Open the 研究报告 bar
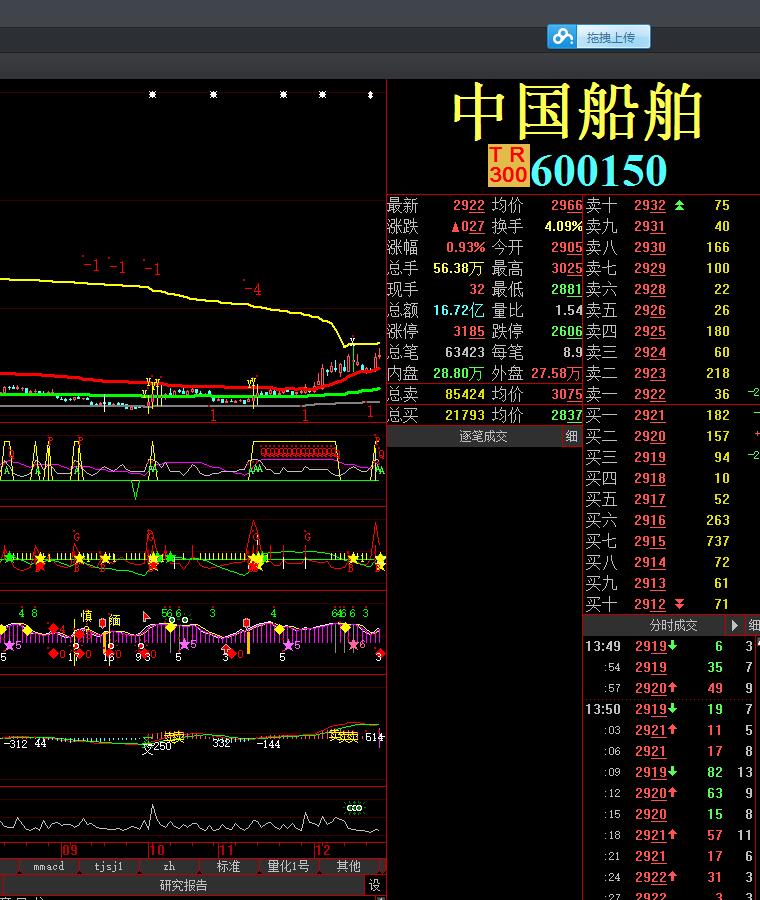The width and height of the screenshot is (760, 900). point(183,885)
